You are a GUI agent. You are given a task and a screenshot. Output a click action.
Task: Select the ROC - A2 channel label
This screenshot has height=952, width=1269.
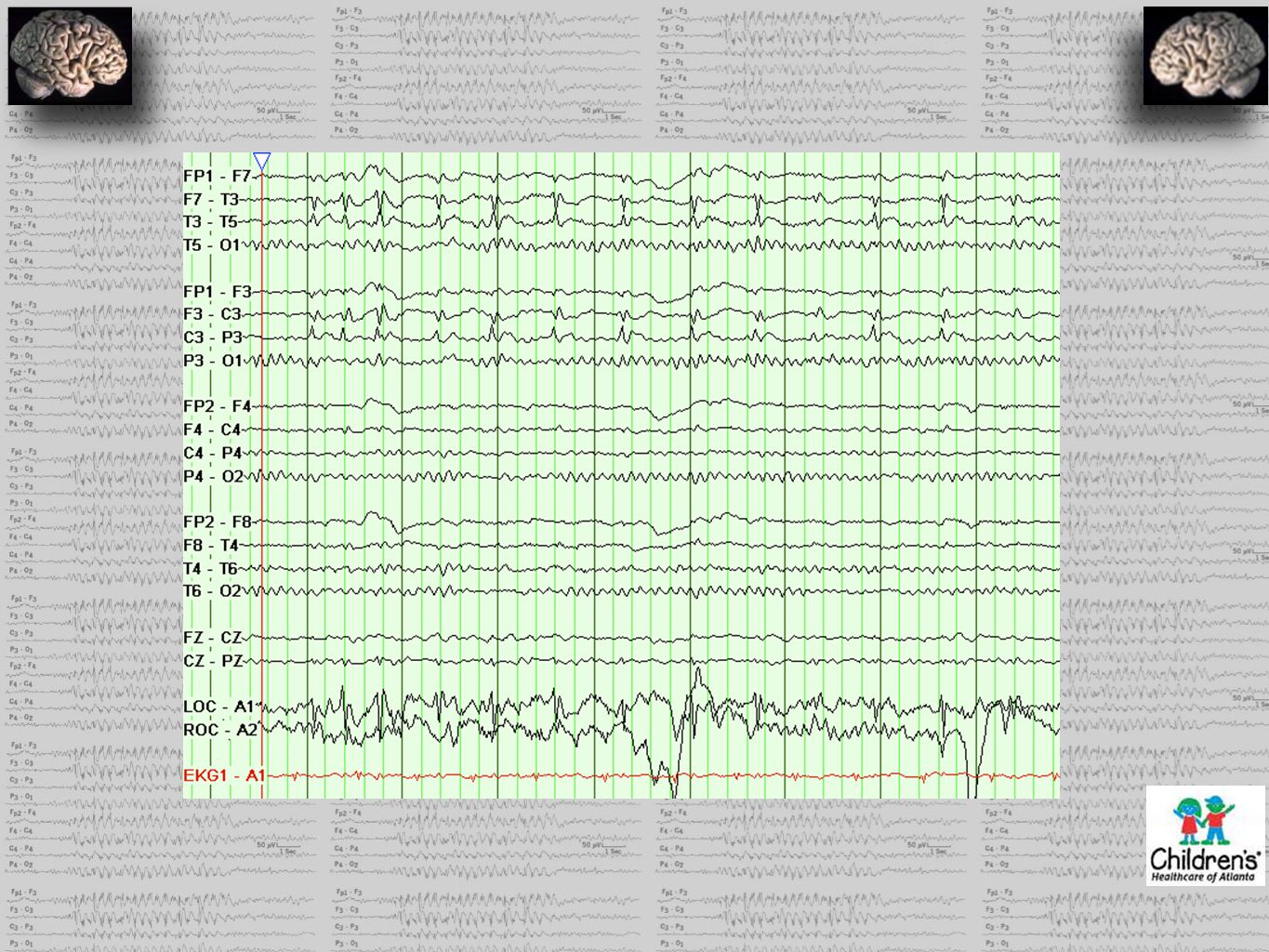click(x=220, y=730)
